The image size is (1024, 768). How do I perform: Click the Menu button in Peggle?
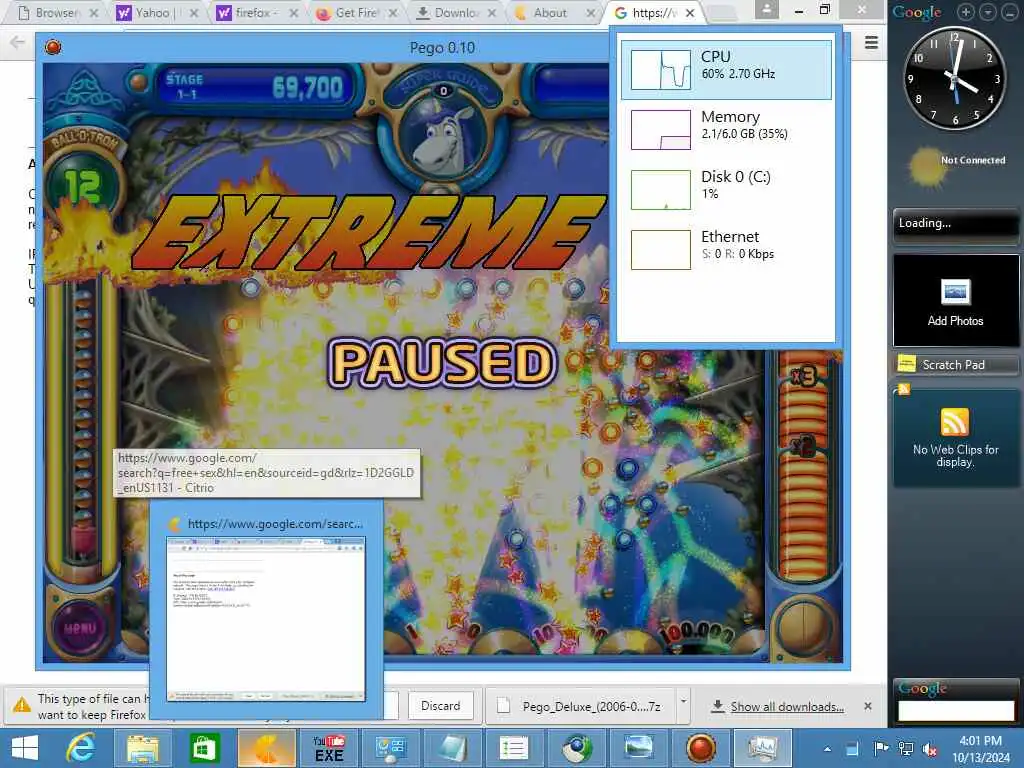tap(80, 628)
